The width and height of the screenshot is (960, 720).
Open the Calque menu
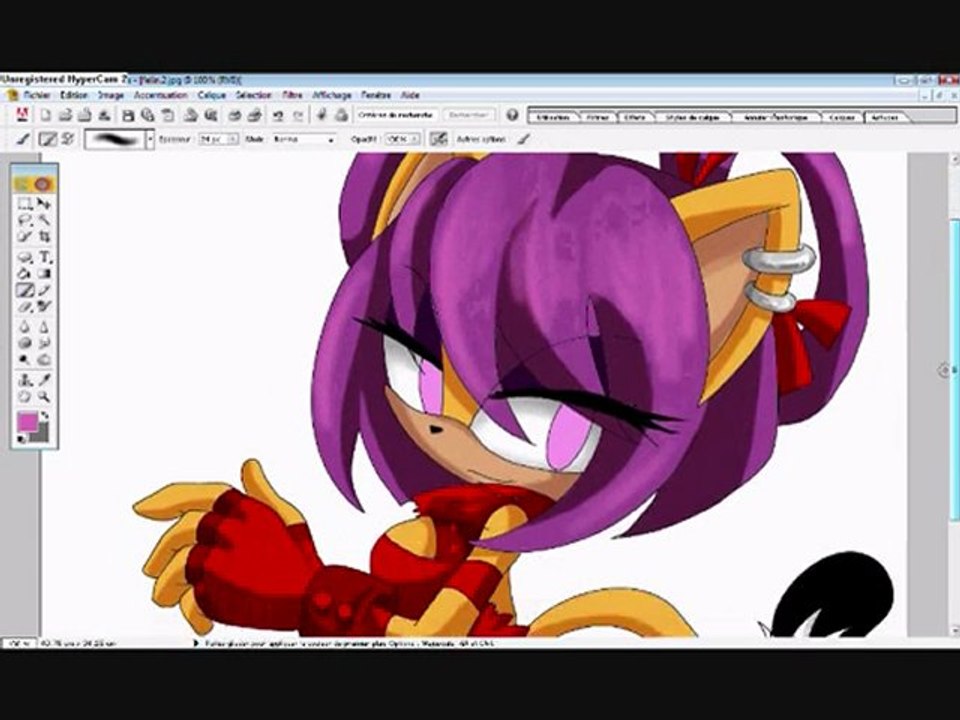tap(212, 95)
